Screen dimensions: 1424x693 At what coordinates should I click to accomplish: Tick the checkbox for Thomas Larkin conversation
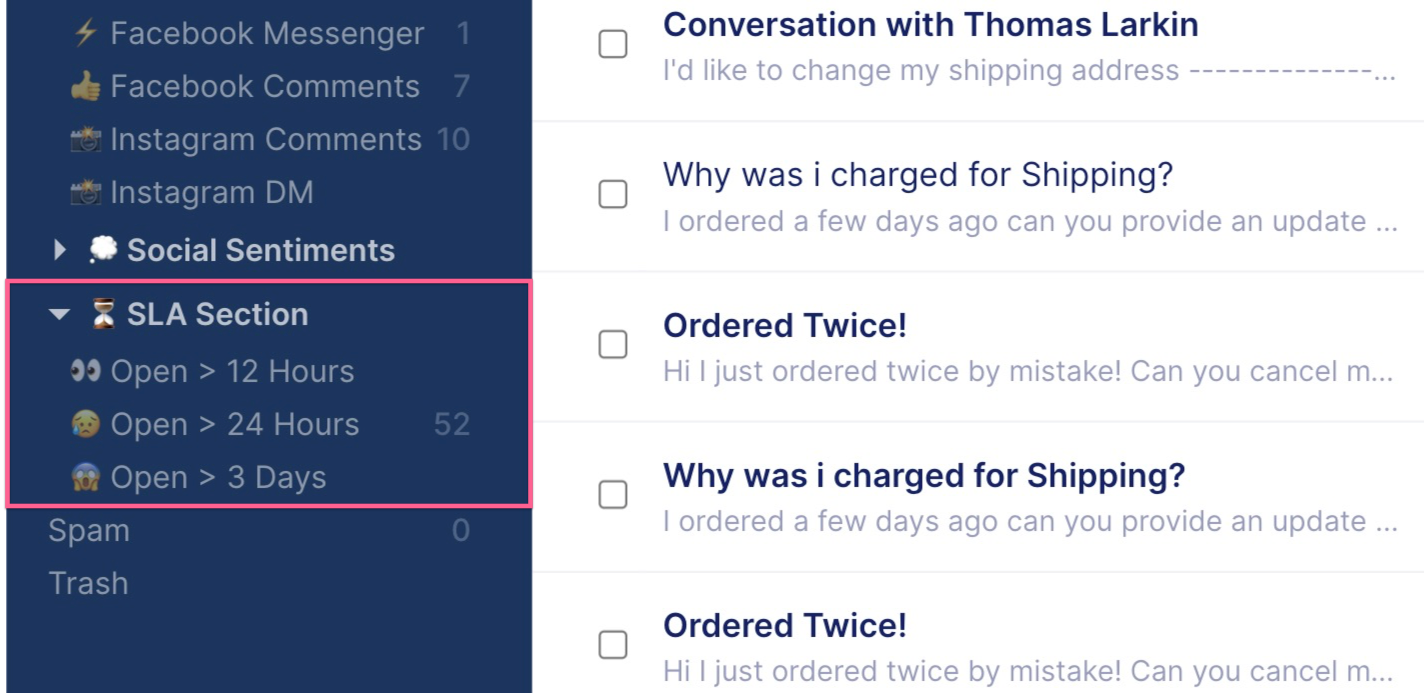coord(613,44)
